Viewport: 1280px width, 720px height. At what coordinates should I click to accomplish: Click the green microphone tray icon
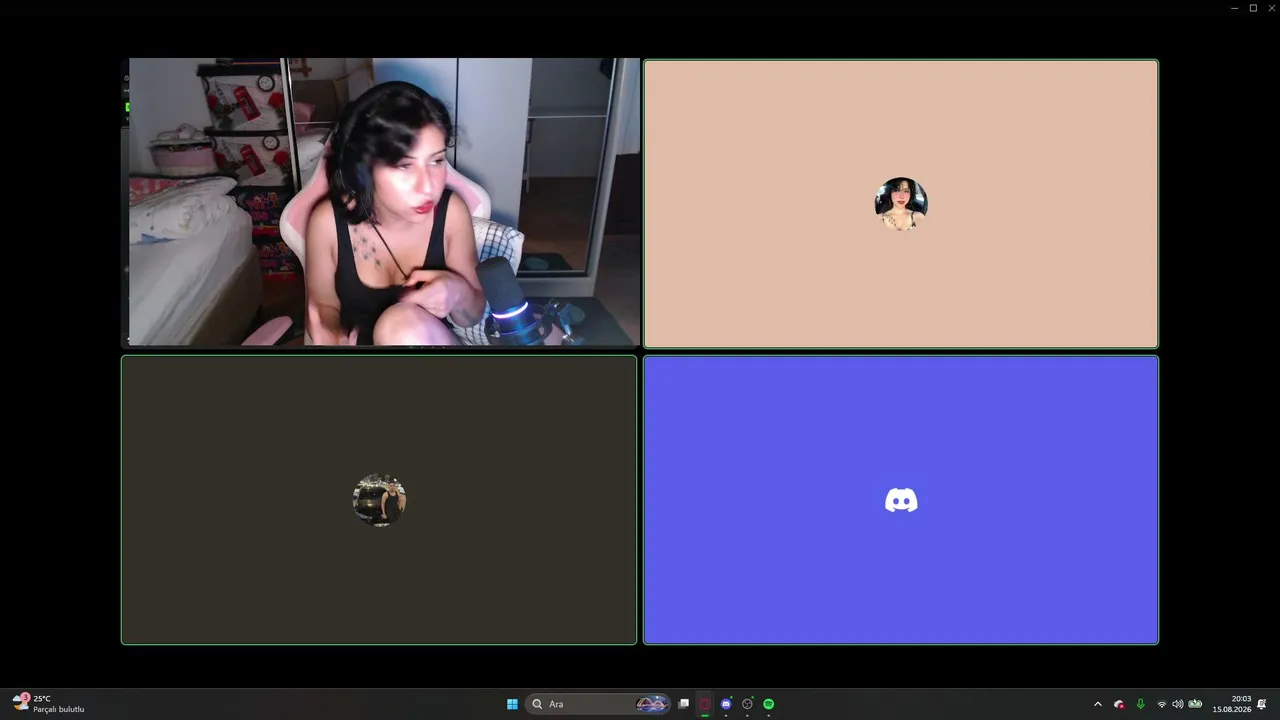tap(1140, 704)
